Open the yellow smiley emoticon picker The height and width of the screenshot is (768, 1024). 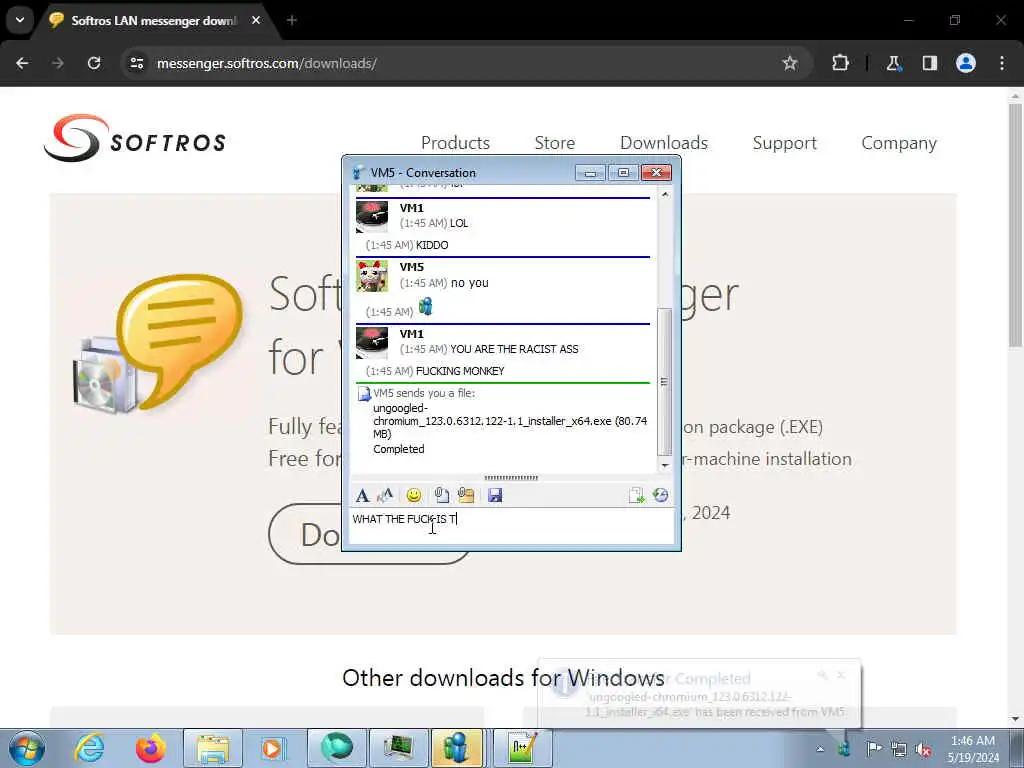click(413, 496)
